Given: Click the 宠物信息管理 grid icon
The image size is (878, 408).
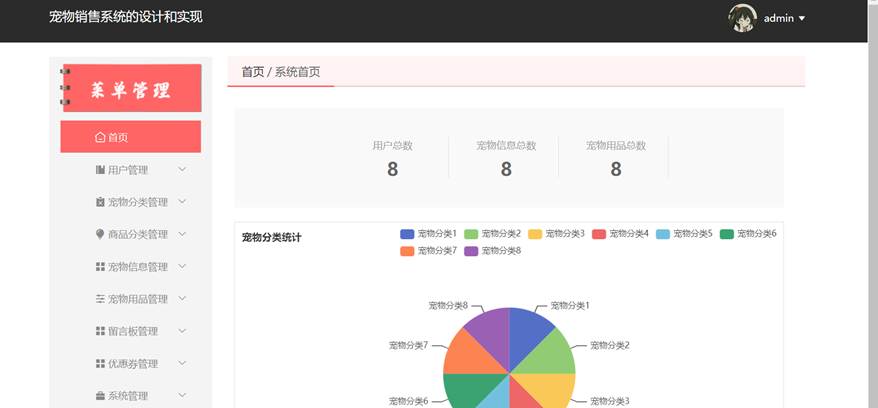Looking at the screenshot, I should coord(100,266).
